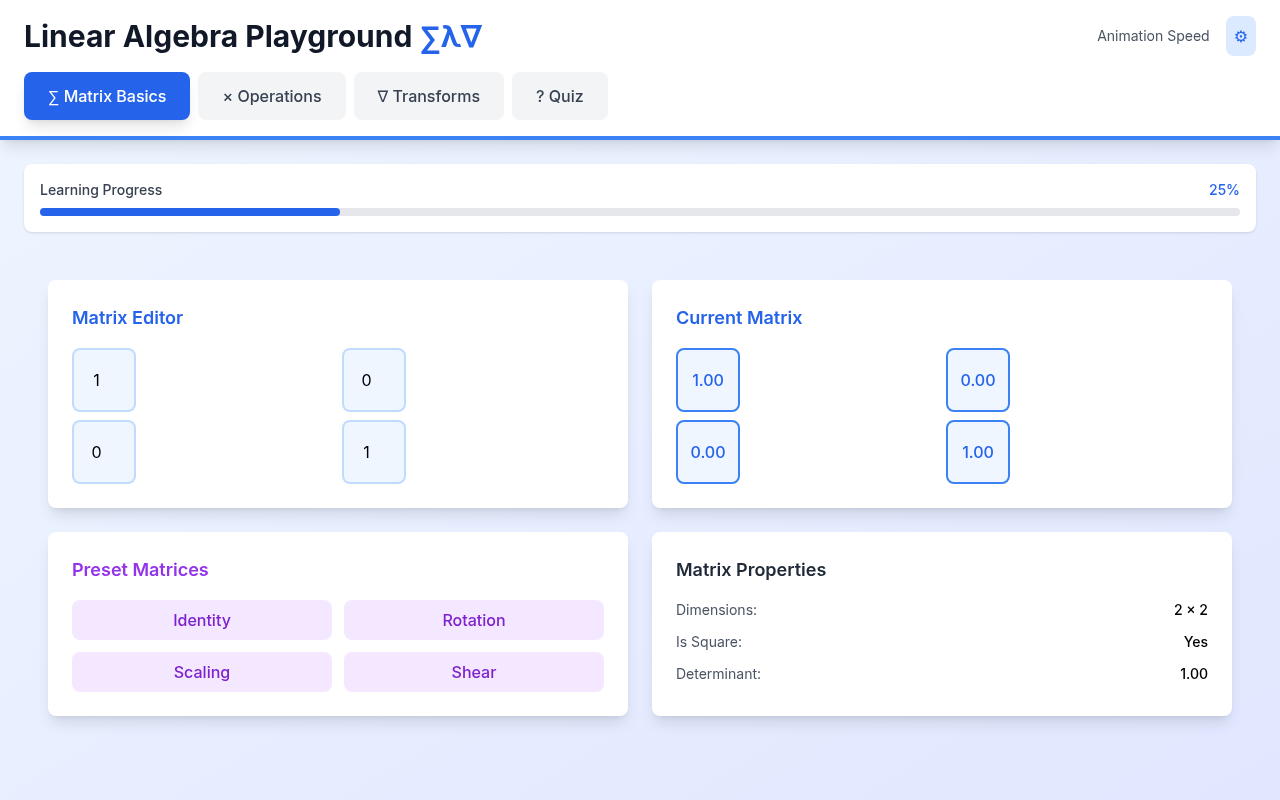
Task: Click the ∑λ∇ logo symbols in title
Action: click(x=451, y=37)
